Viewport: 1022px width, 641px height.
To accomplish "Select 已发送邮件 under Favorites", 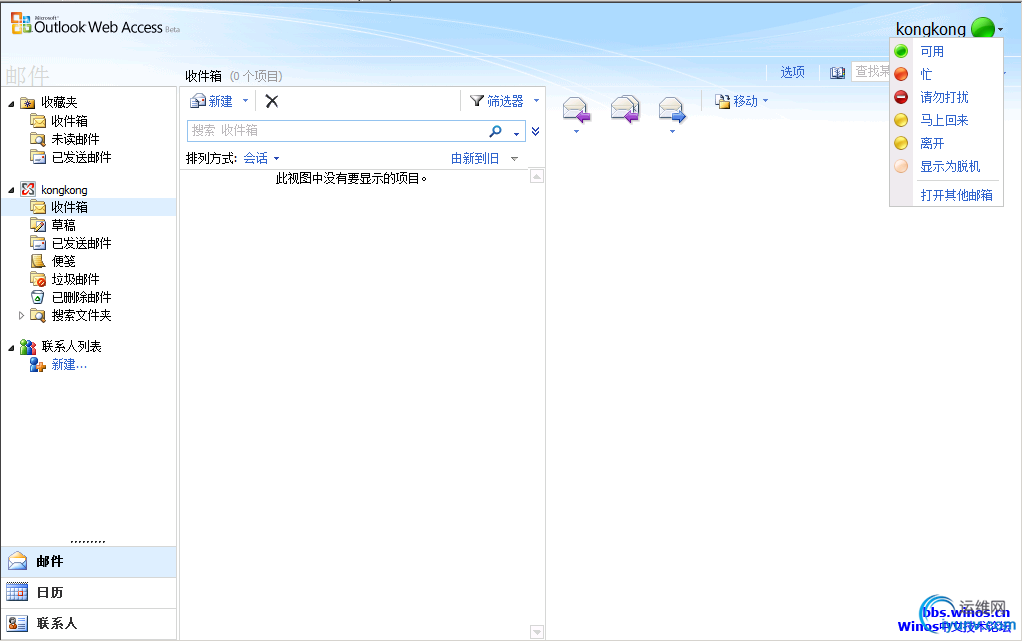I will click(81, 157).
